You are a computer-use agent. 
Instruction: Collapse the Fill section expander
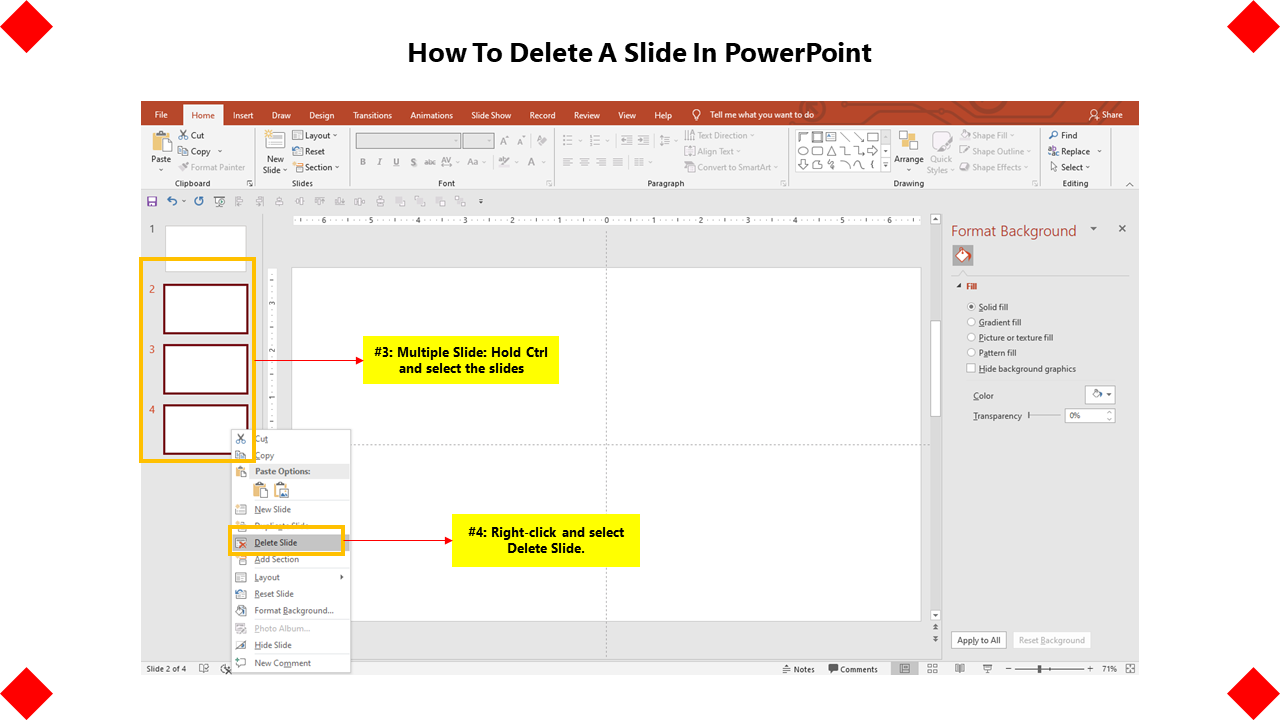pyautogui.click(x=959, y=286)
